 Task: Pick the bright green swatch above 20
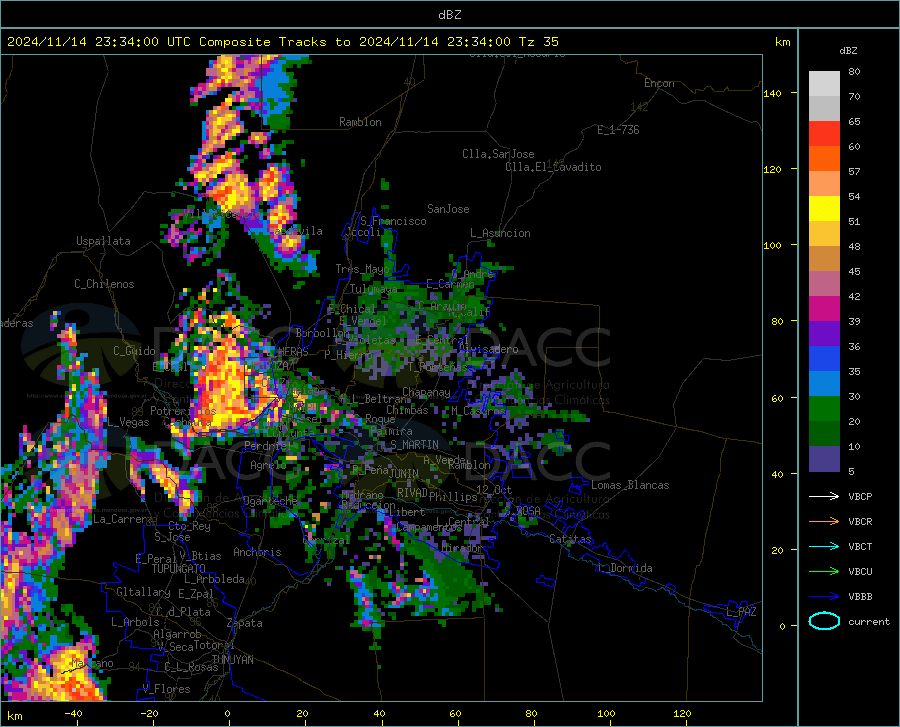point(824,409)
